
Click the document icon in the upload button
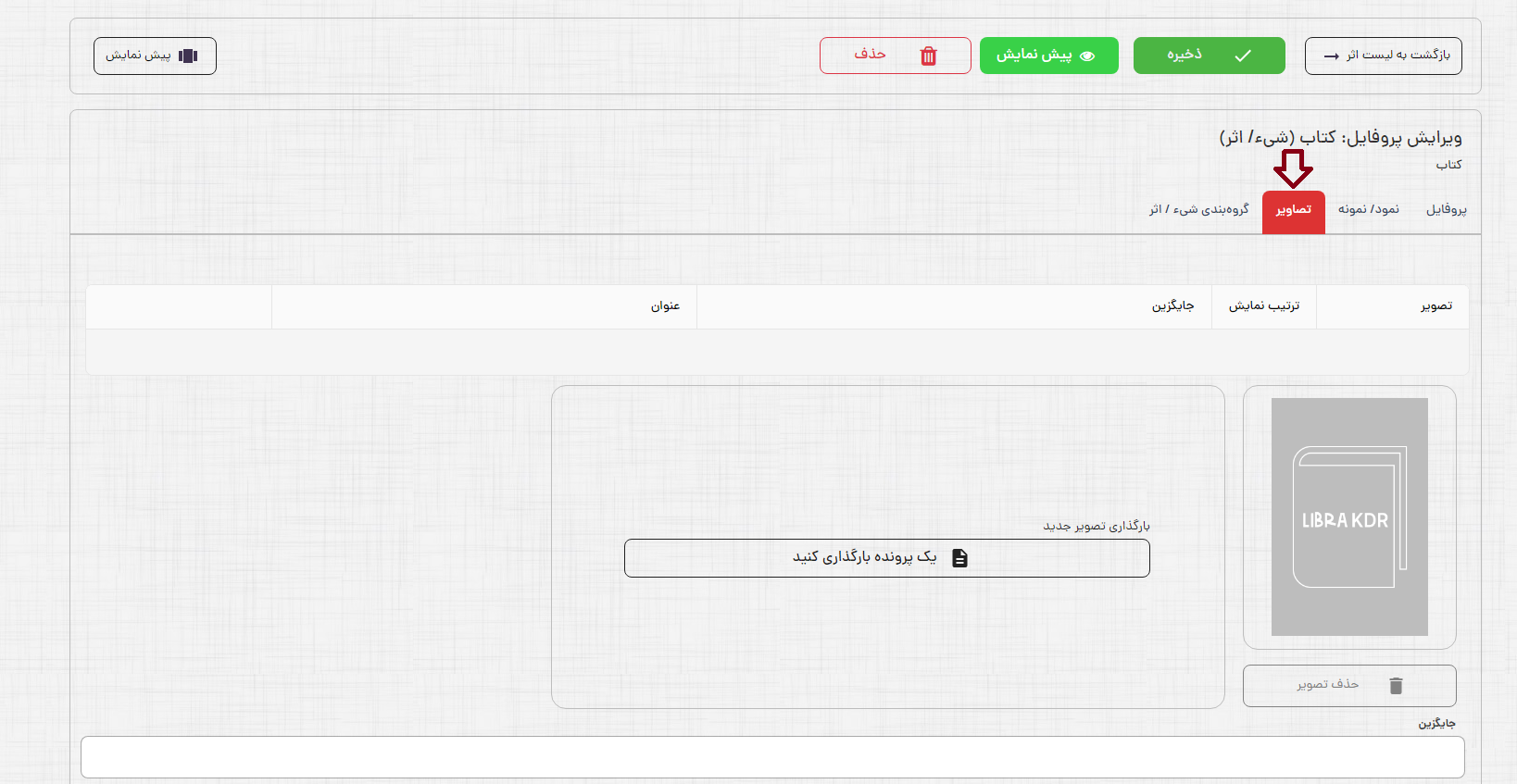pos(959,558)
